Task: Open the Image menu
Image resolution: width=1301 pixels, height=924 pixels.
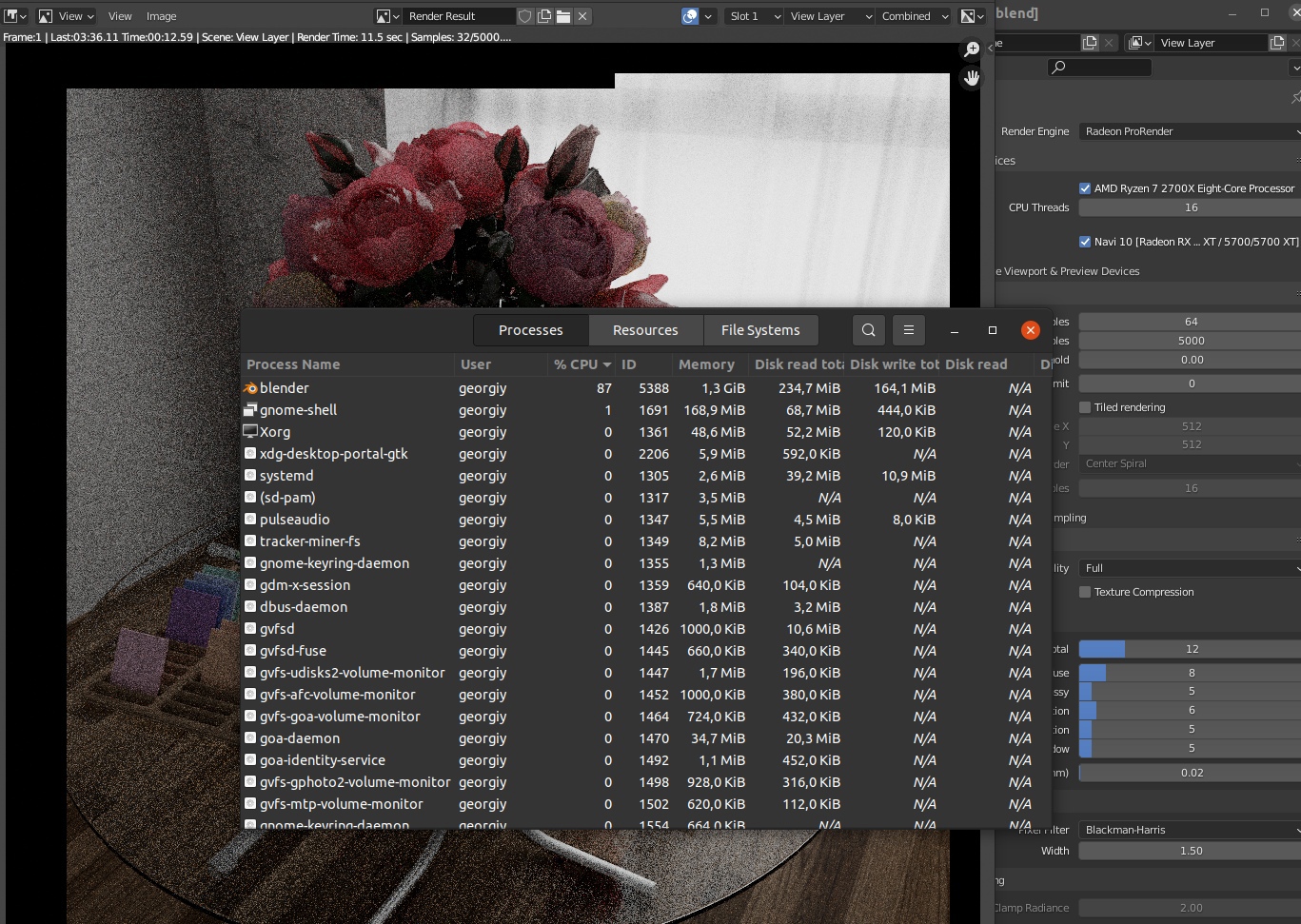Action: (x=160, y=15)
